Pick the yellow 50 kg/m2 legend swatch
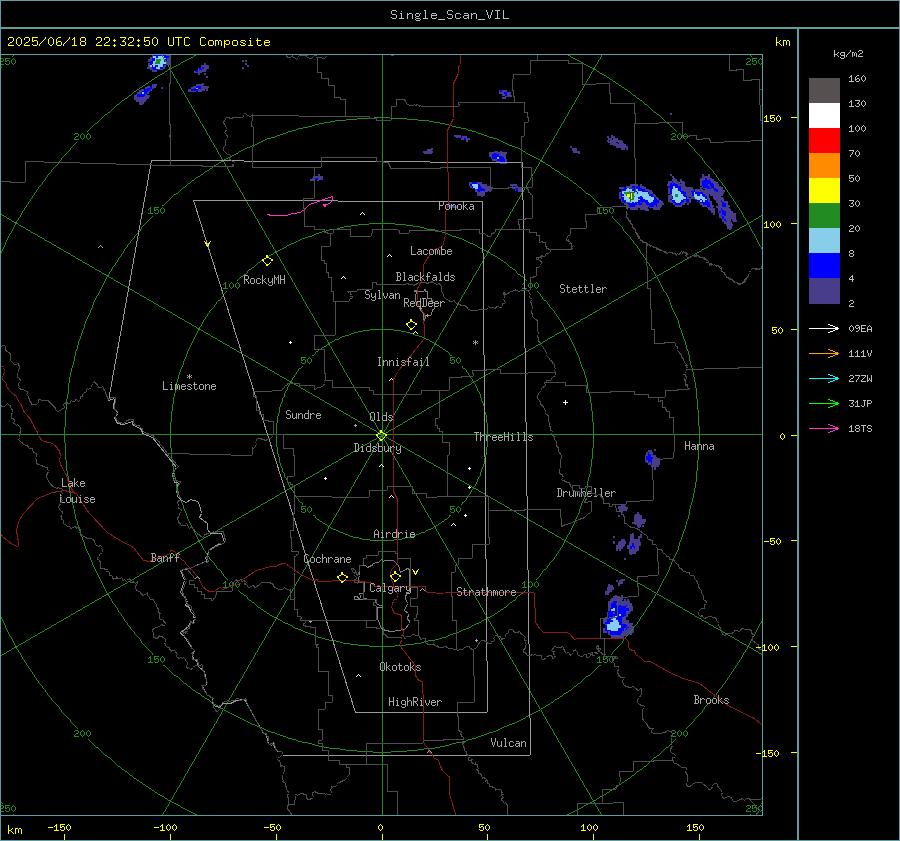The height and width of the screenshot is (841, 900). 824,191
